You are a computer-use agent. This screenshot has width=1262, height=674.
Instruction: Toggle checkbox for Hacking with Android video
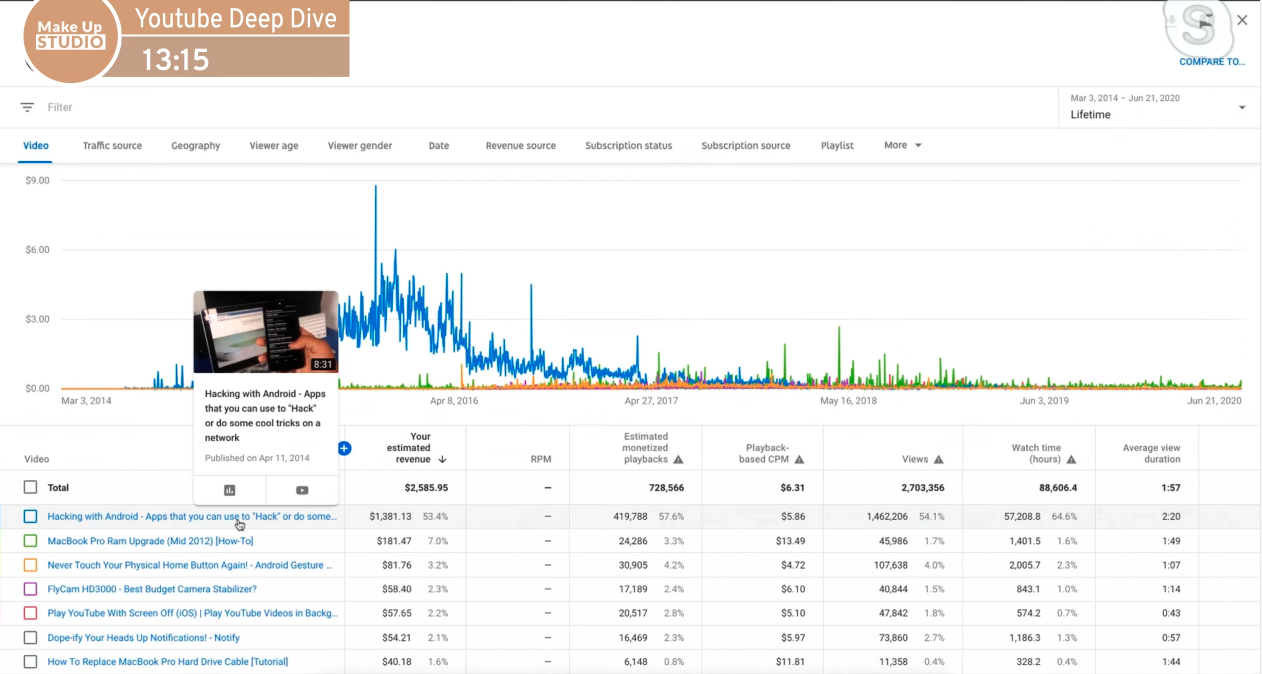coord(30,516)
